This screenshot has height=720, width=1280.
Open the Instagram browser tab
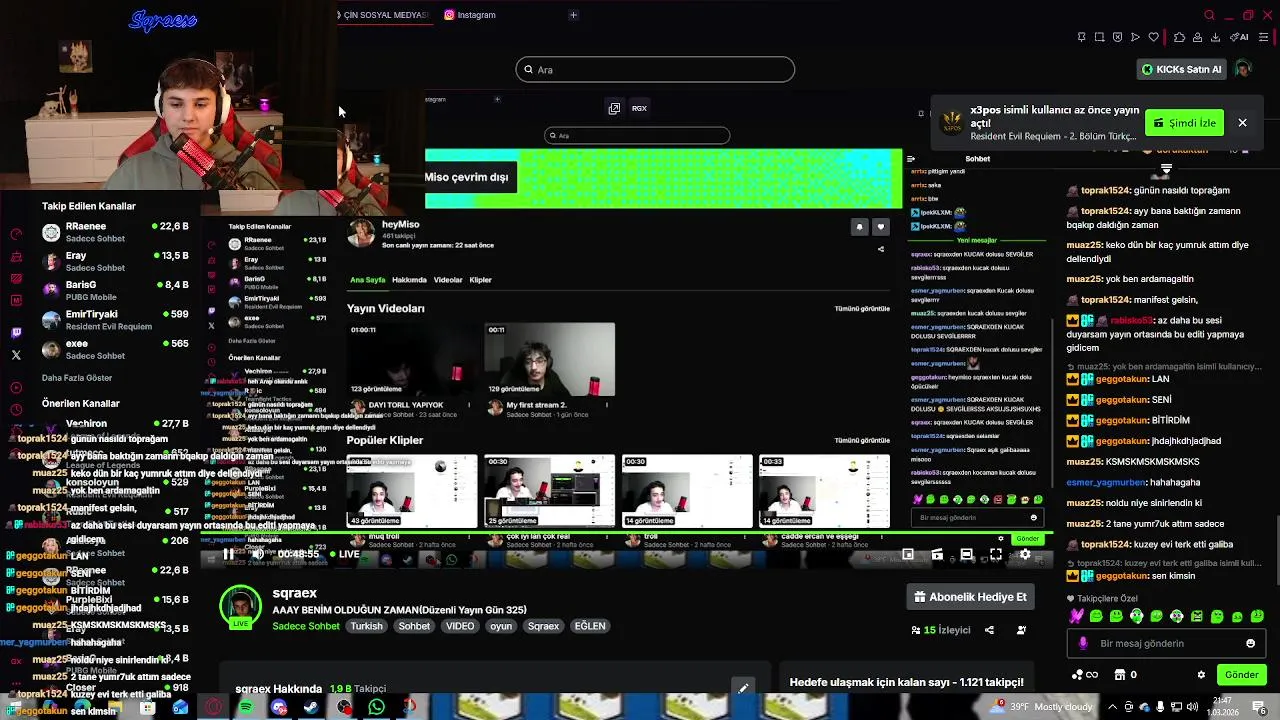pyautogui.click(x=470, y=15)
